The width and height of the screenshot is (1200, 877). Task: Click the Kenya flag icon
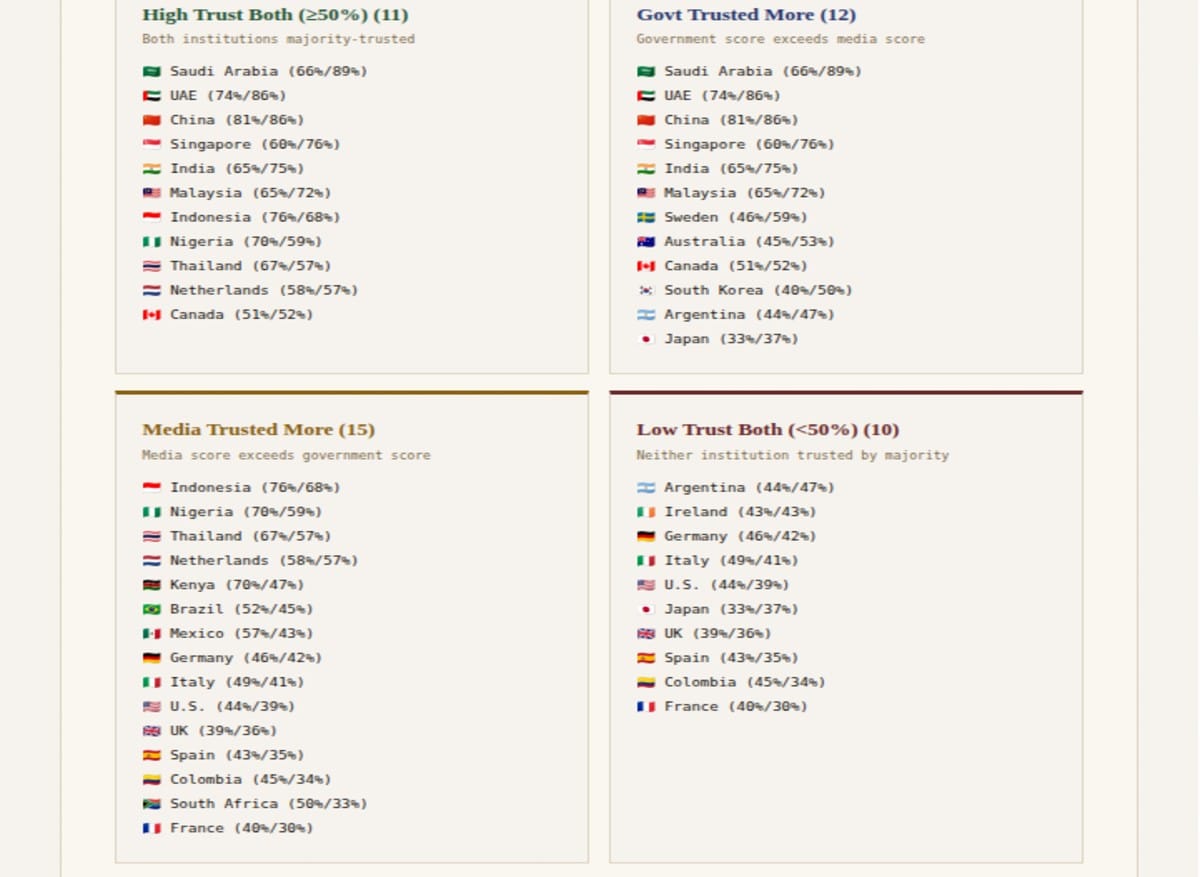coord(151,585)
